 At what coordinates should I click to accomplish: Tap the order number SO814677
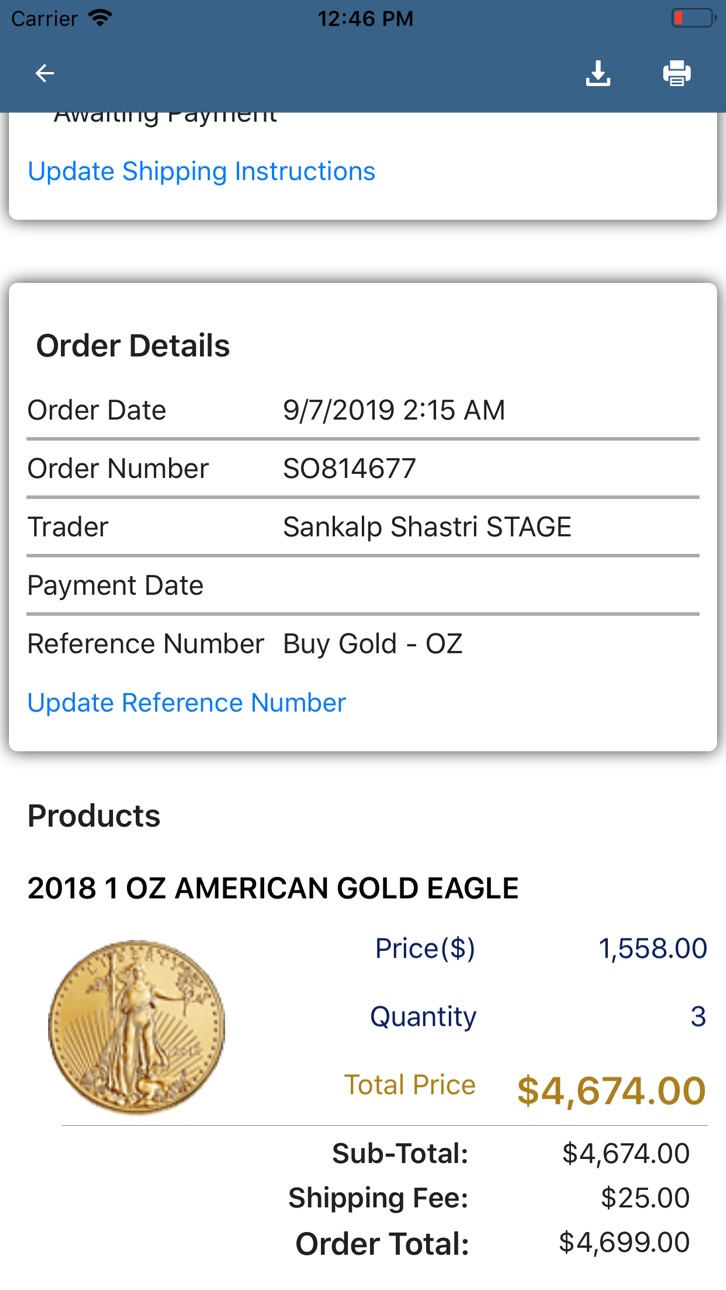tap(349, 468)
